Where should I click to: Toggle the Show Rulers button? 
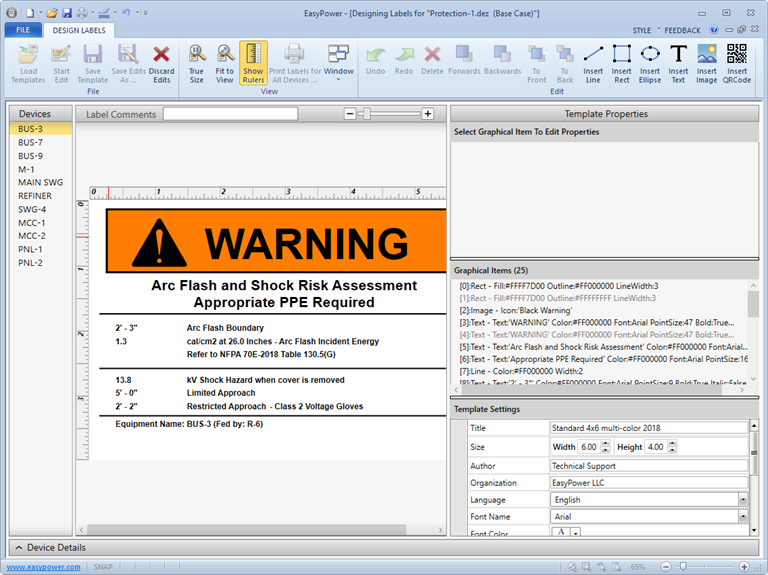coord(253,62)
